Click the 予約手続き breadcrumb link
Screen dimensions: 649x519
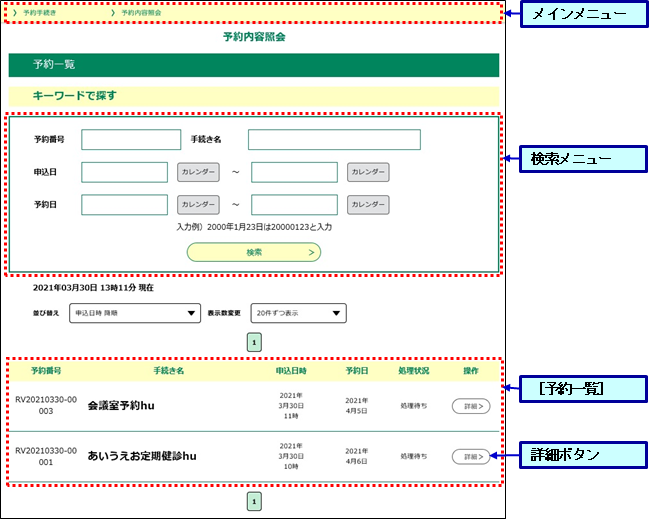40,14
